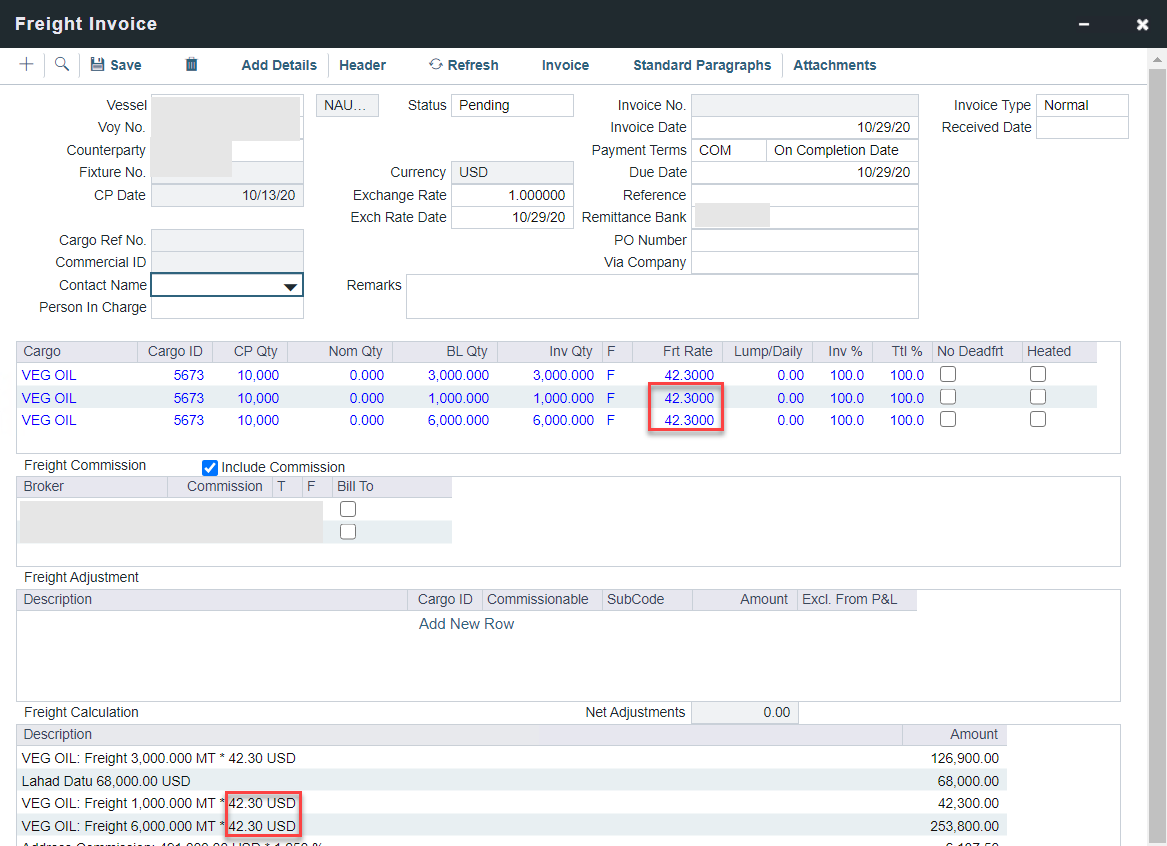Open the Contact Name dropdown
1167x846 pixels.
tap(290, 286)
